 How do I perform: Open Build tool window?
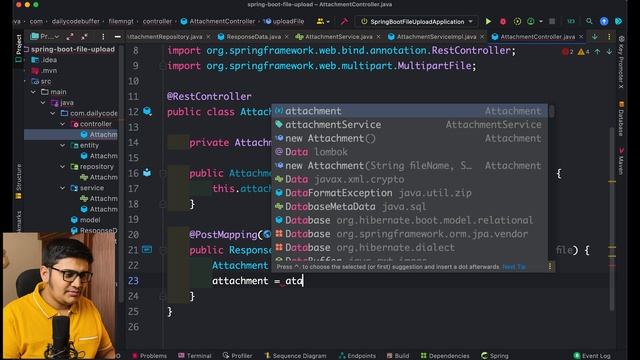(398, 356)
